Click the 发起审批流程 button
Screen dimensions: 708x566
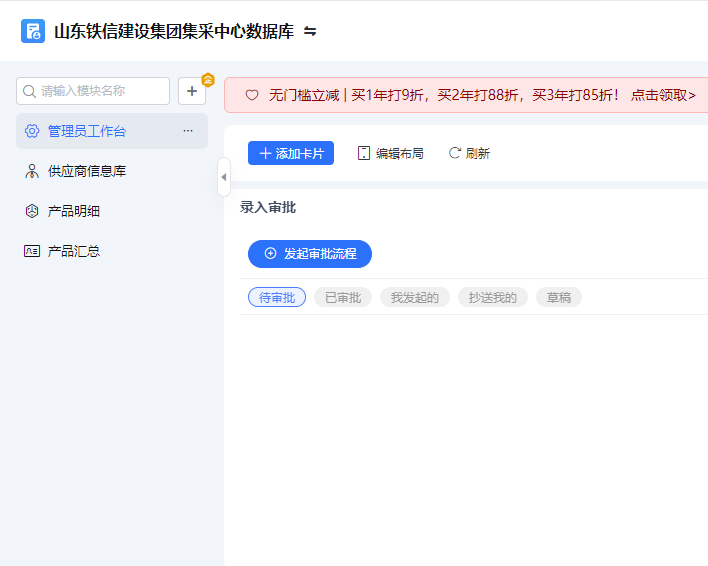tap(310, 254)
